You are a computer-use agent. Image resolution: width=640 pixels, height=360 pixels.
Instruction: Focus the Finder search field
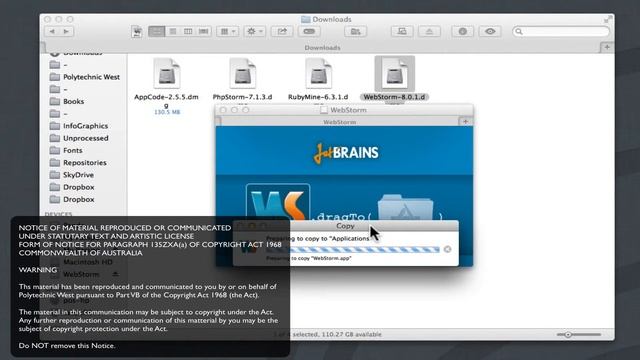(x=561, y=31)
